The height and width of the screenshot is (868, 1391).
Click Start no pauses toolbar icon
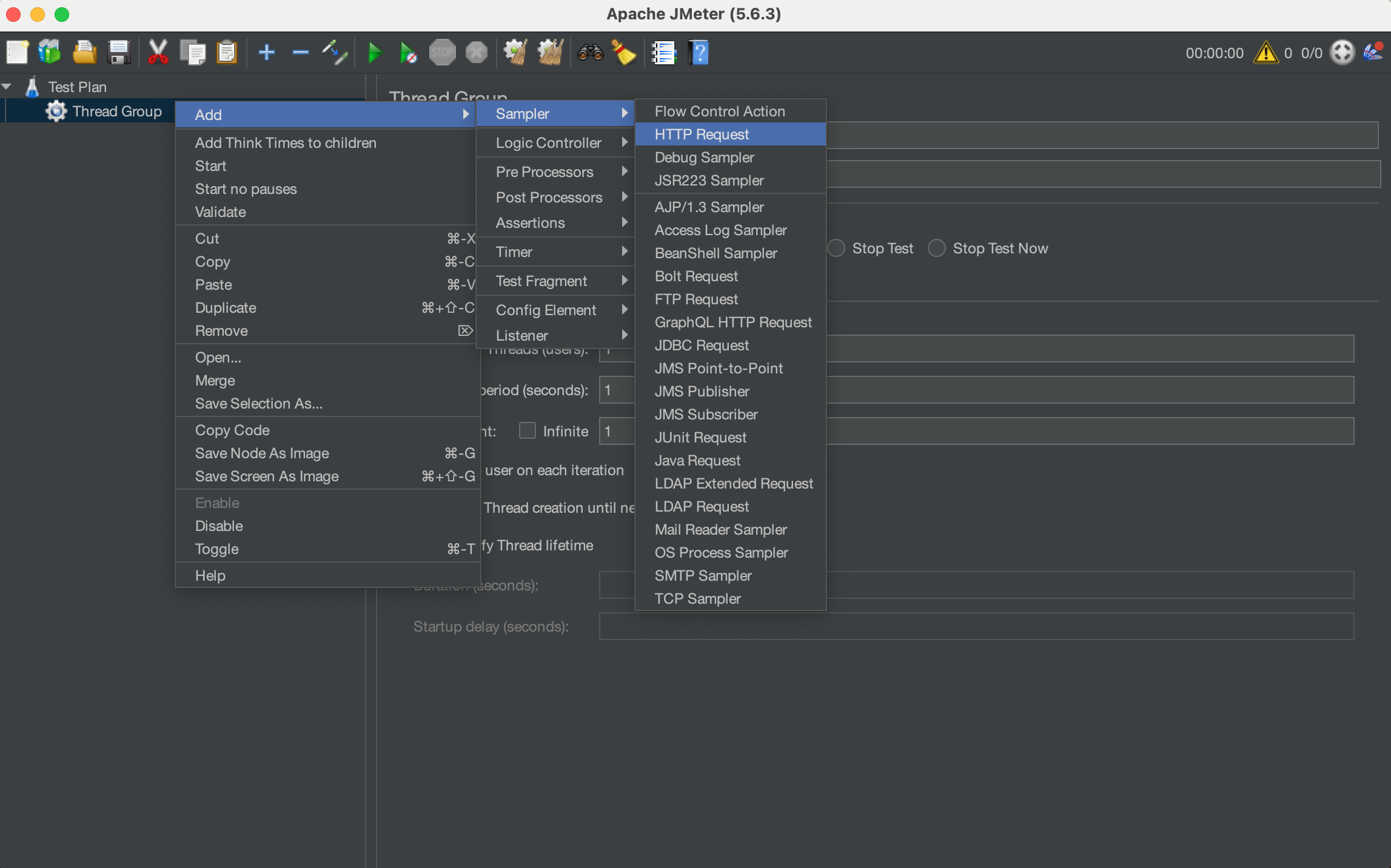[x=408, y=53]
